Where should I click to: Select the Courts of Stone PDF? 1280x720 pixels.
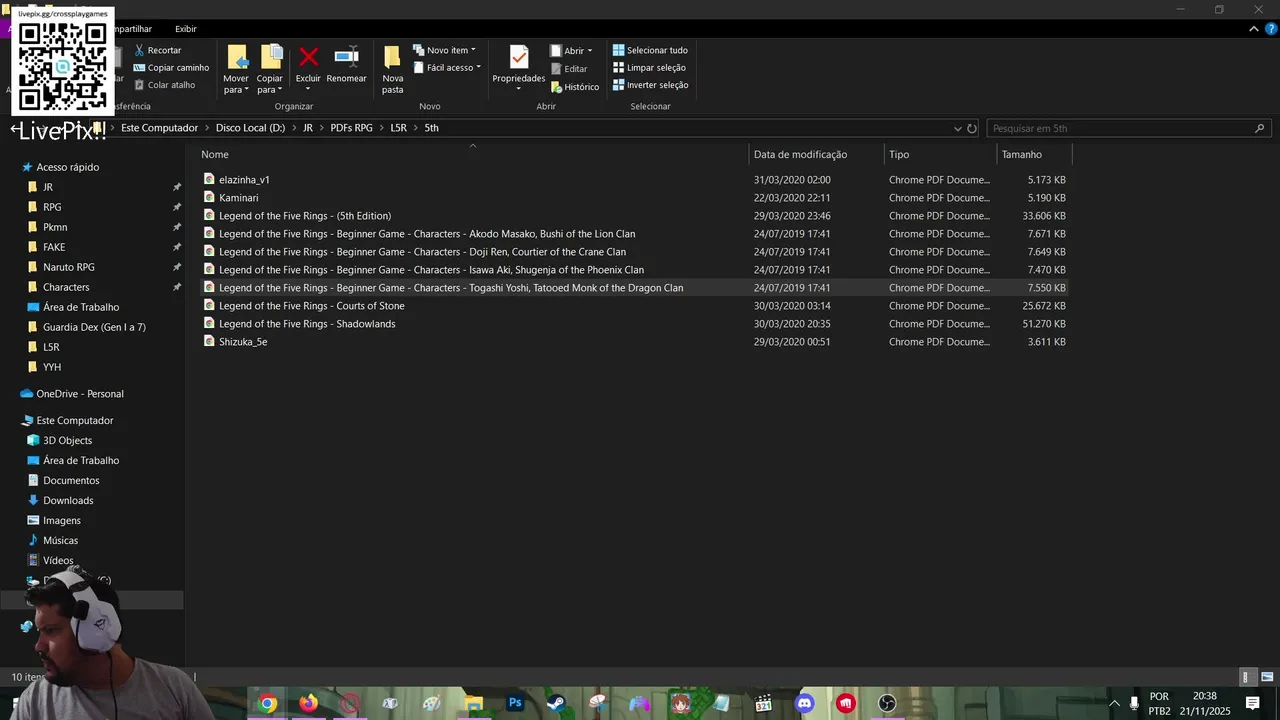pyautogui.click(x=312, y=306)
